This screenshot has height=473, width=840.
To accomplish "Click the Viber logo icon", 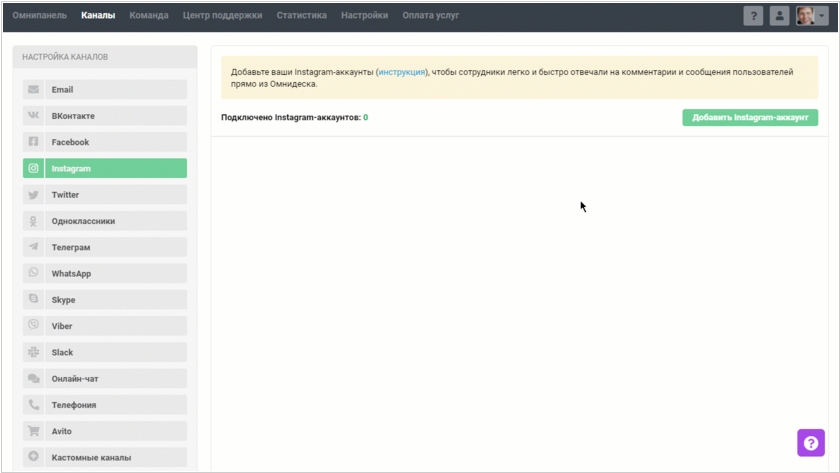I will [x=33, y=325].
